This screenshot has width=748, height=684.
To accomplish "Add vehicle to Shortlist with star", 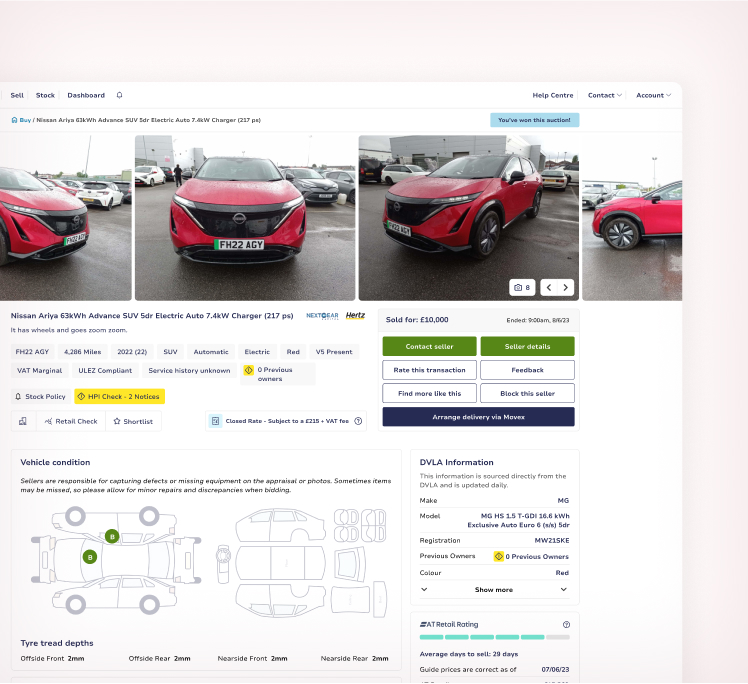I will [x=133, y=421].
